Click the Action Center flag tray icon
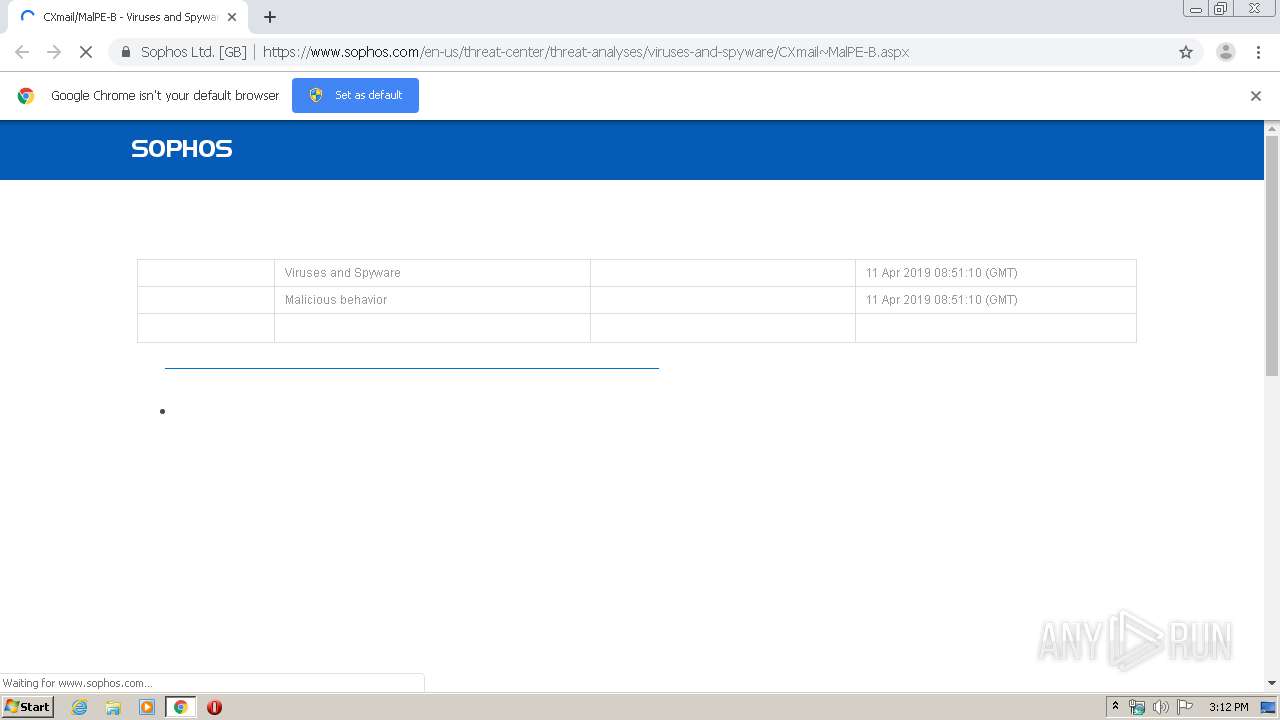The height and width of the screenshot is (720, 1280). [x=1185, y=707]
